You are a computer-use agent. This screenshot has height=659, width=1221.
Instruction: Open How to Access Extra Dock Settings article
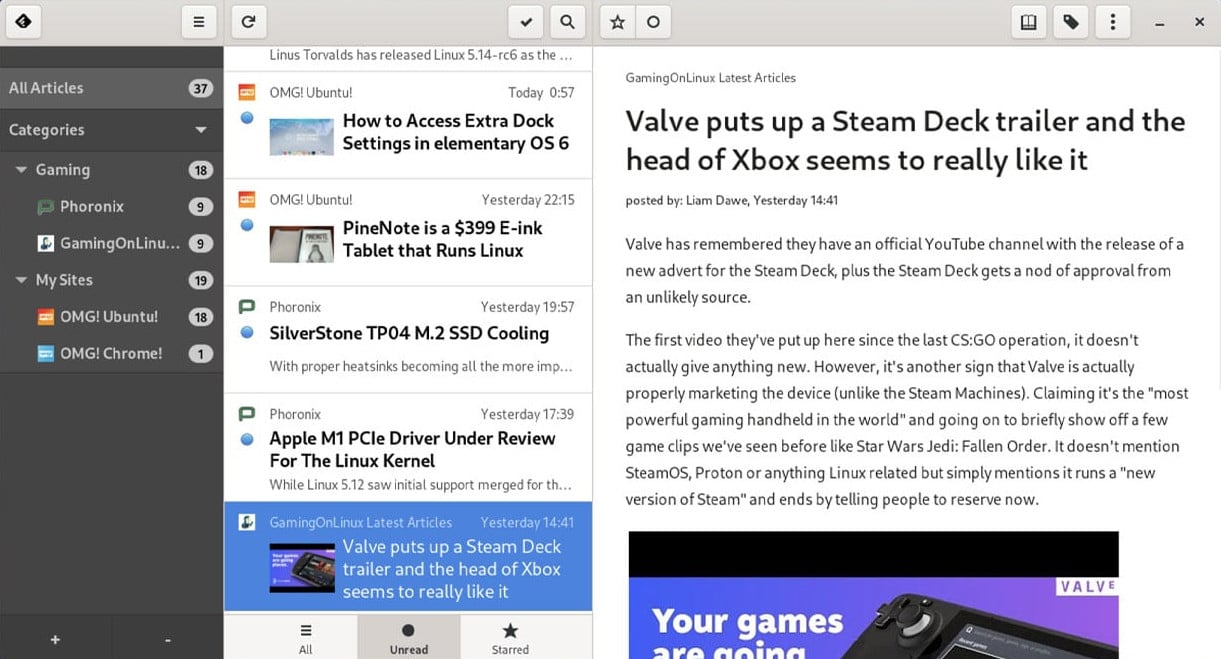[x=408, y=125]
